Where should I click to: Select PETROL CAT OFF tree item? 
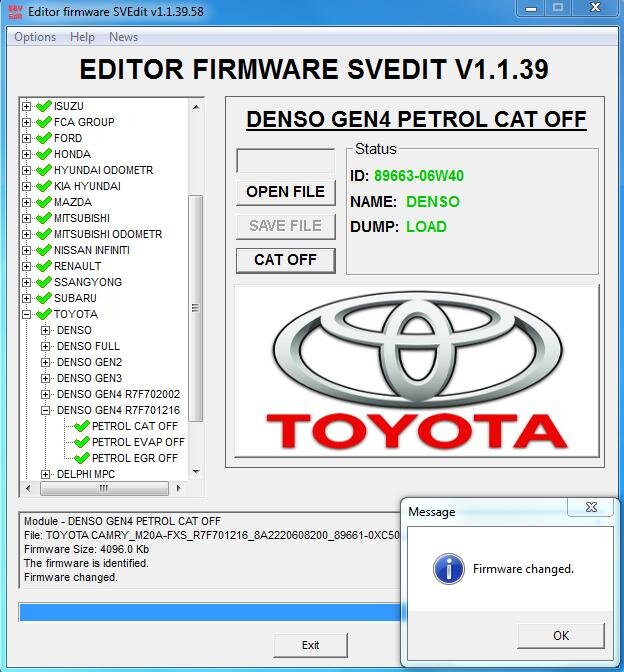135,426
